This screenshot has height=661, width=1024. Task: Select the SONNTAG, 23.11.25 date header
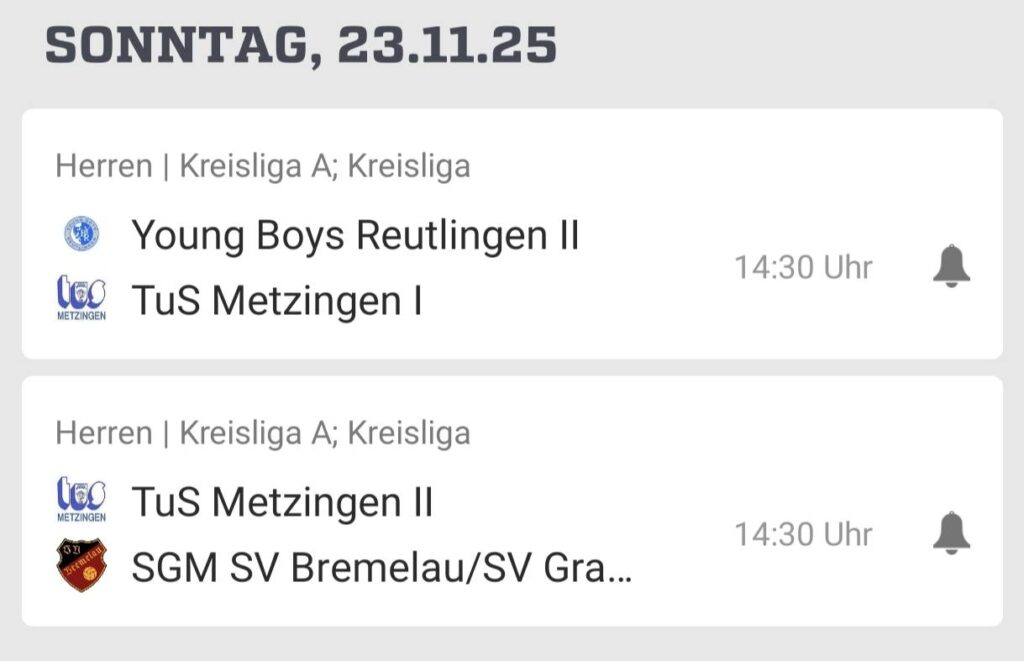click(x=301, y=46)
